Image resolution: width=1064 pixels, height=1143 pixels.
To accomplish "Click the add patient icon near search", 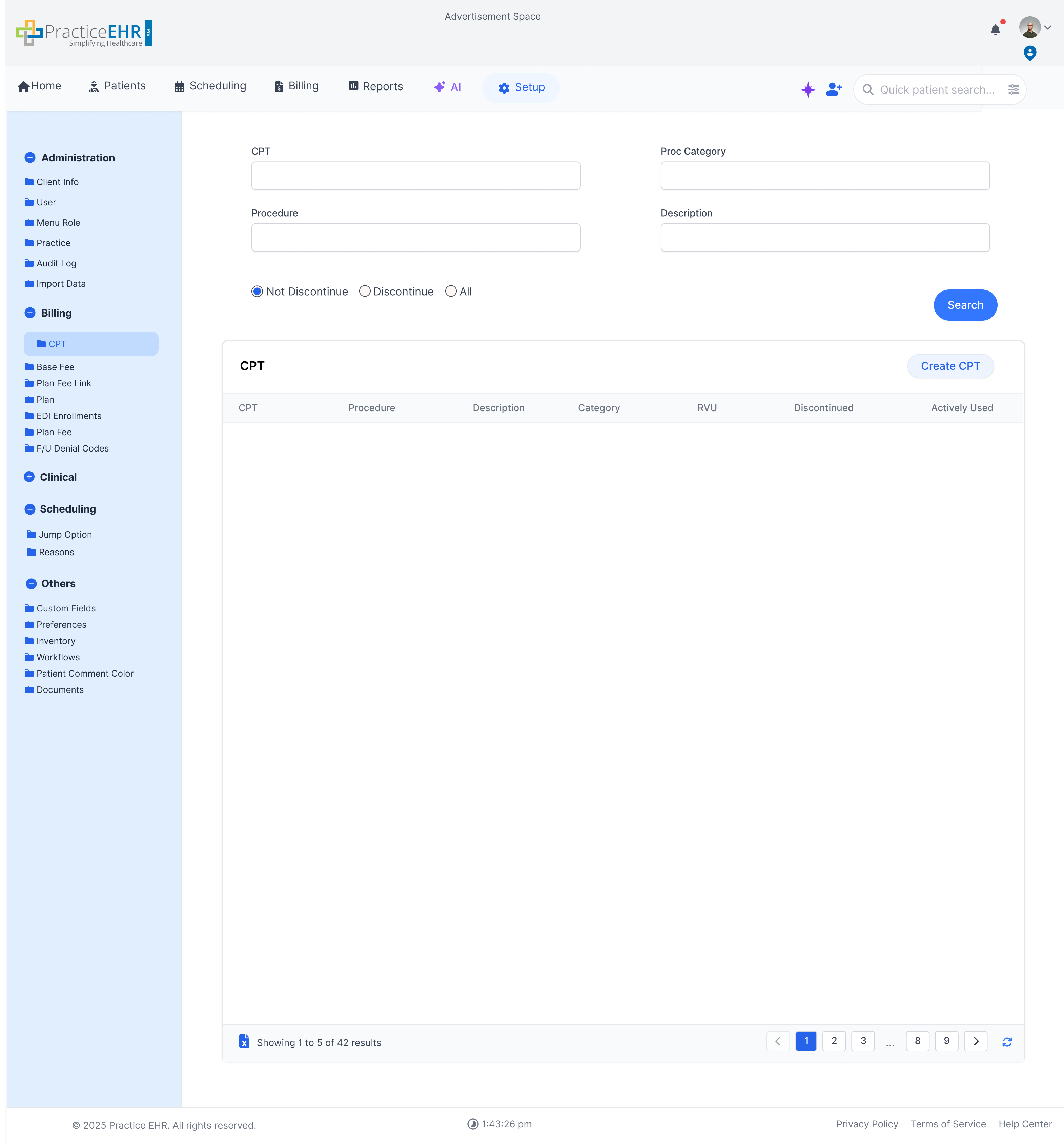I will [834, 90].
